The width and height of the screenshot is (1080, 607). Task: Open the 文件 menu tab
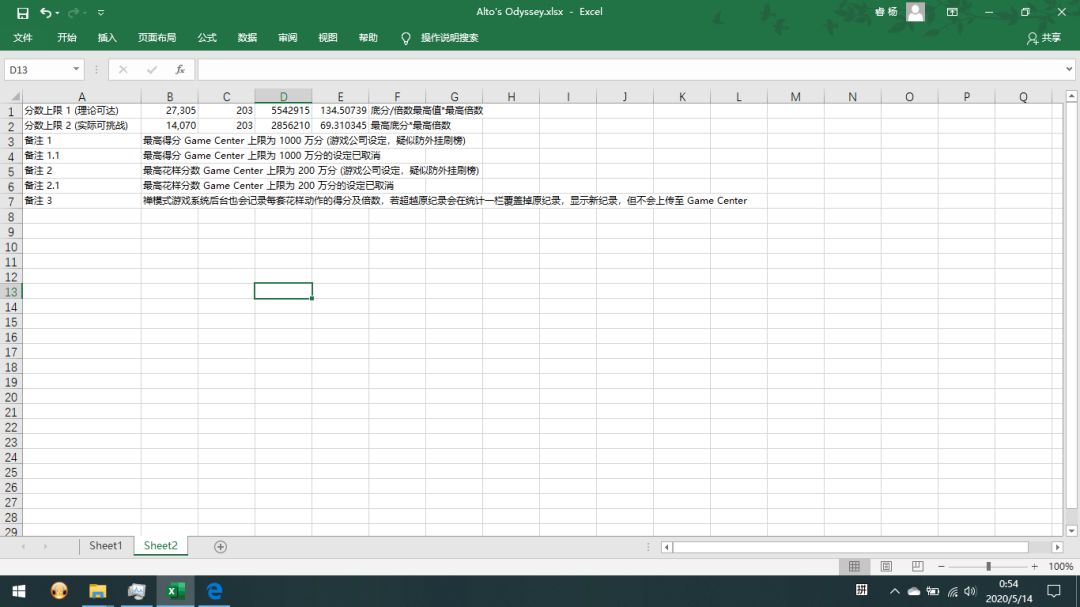tap(23, 38)
